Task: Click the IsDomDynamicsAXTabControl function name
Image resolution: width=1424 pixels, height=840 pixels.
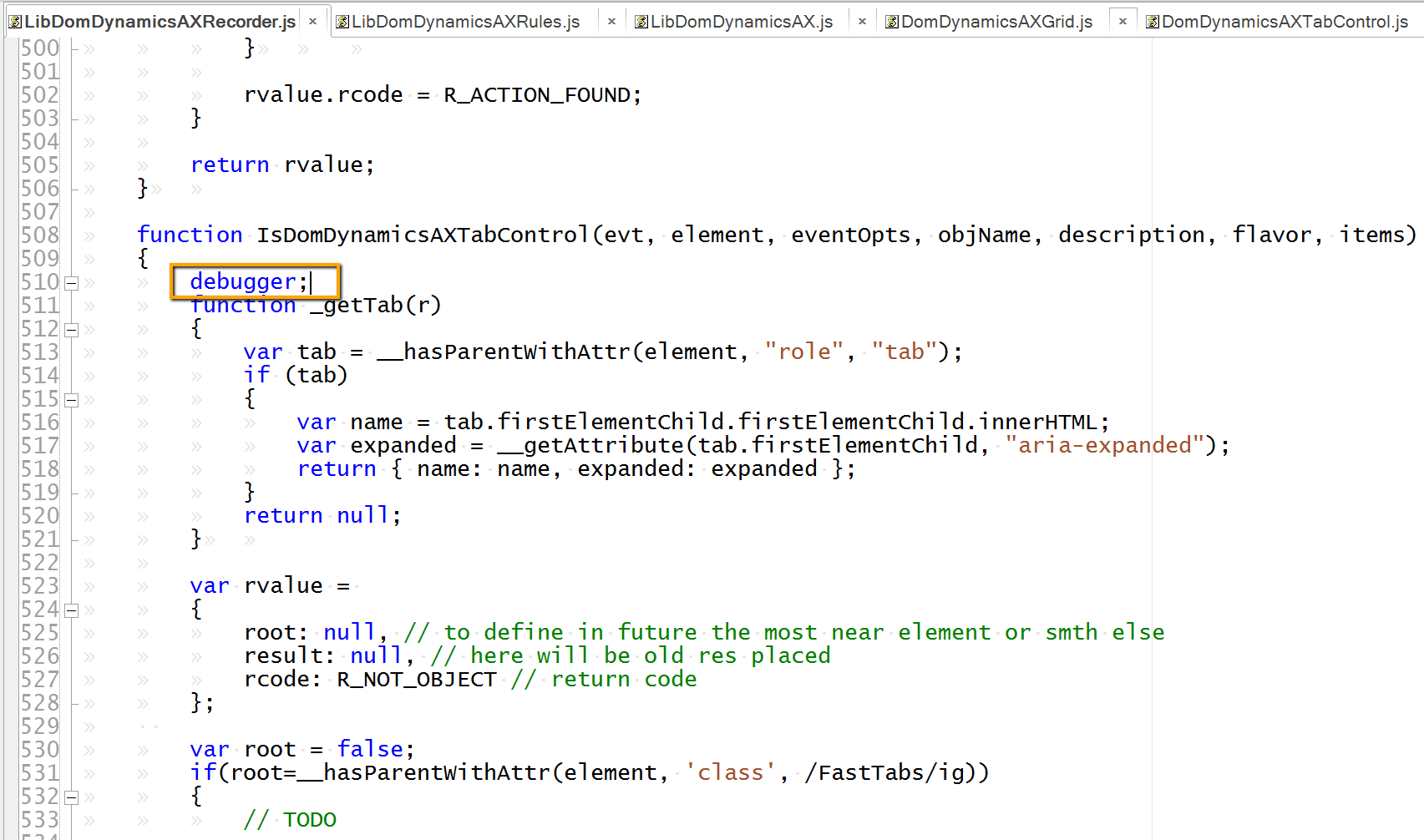Action: [x=422, y=235]
